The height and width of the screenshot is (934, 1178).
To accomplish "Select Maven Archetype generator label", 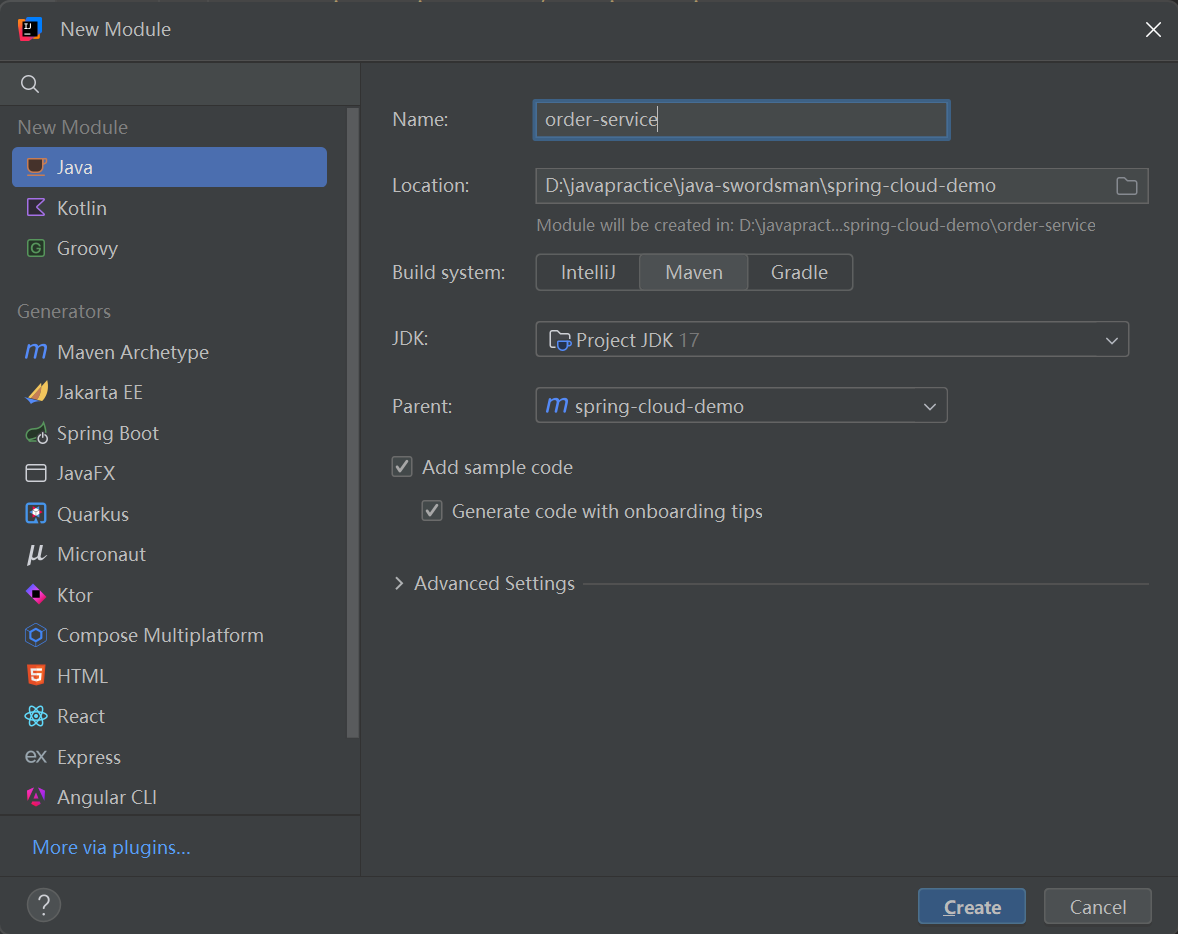I will (x=133, y=352).
